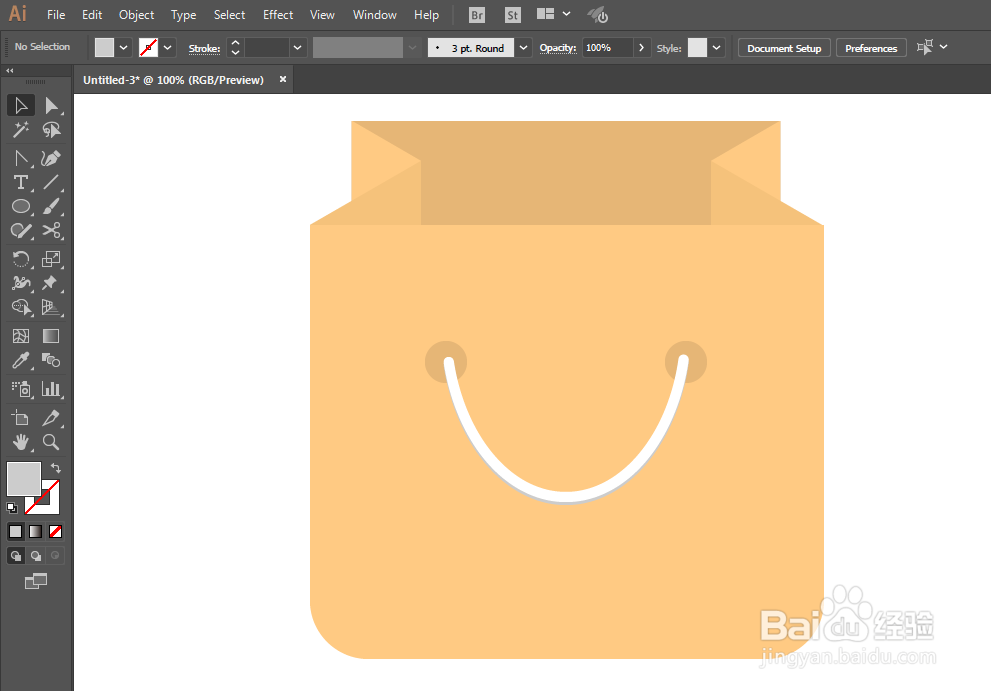
Task: Choose the Magic Wand tool
Action: click(x=21, y=130)
